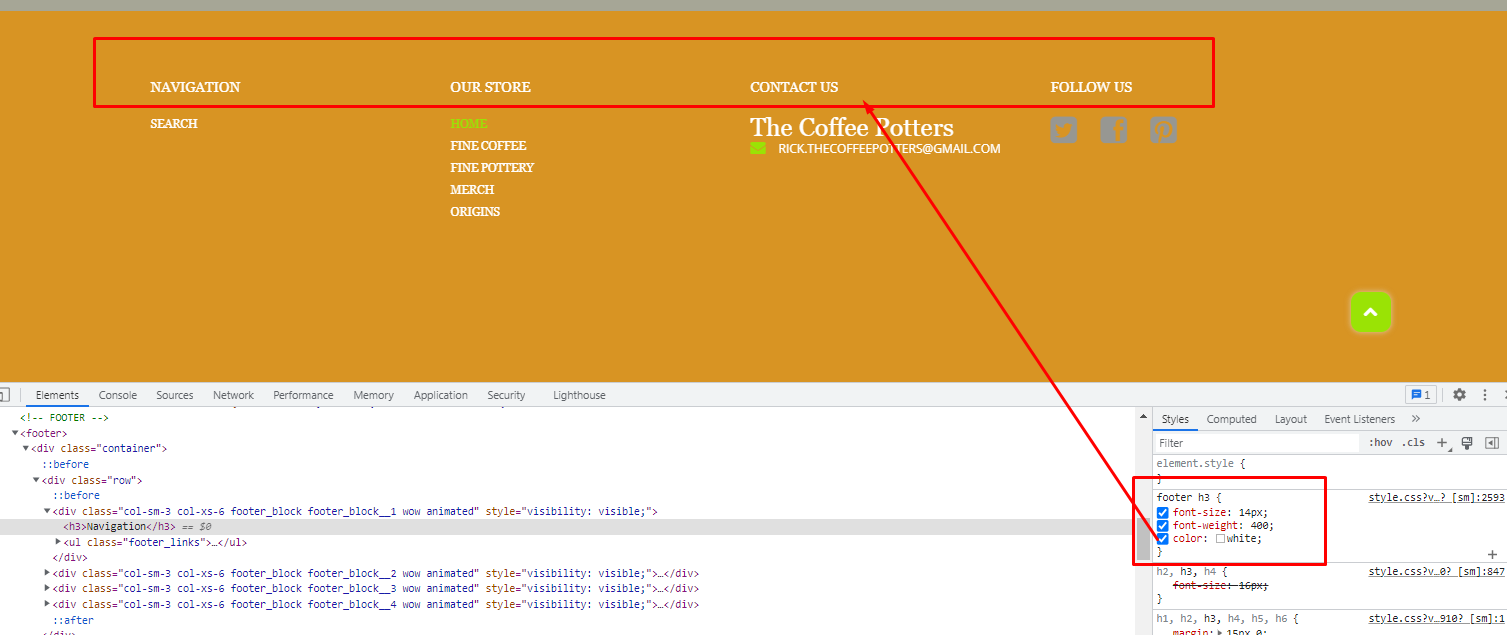Switch to the Layout tab

point(1291,419)
